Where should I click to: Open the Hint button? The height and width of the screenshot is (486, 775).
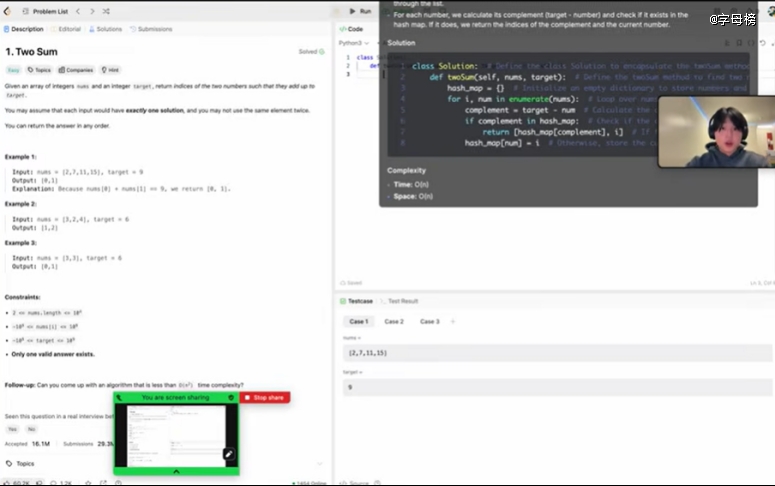[110, 70]
